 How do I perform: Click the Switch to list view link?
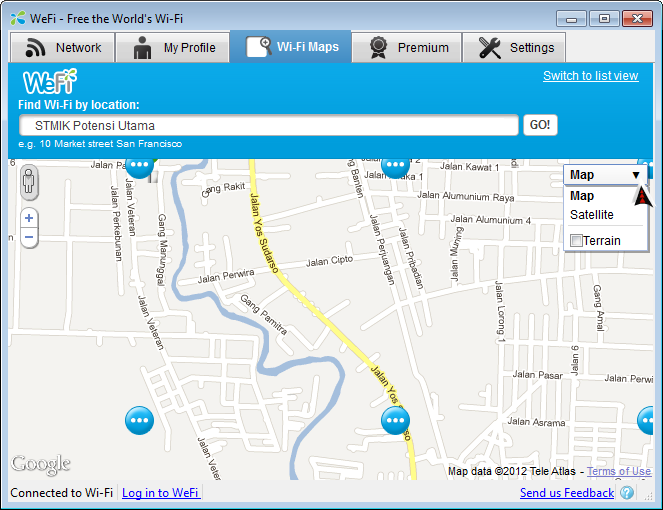[x=591, y=76]
